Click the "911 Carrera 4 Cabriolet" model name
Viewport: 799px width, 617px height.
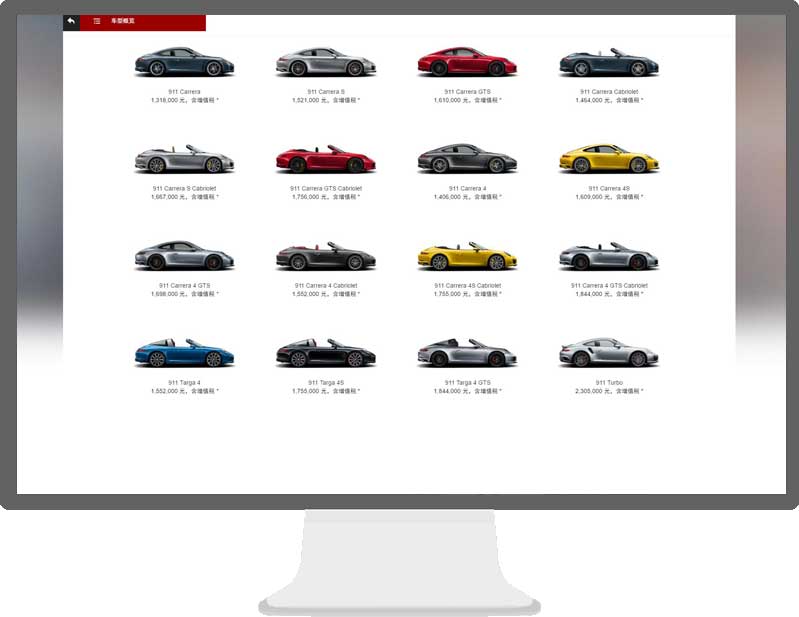326,286
